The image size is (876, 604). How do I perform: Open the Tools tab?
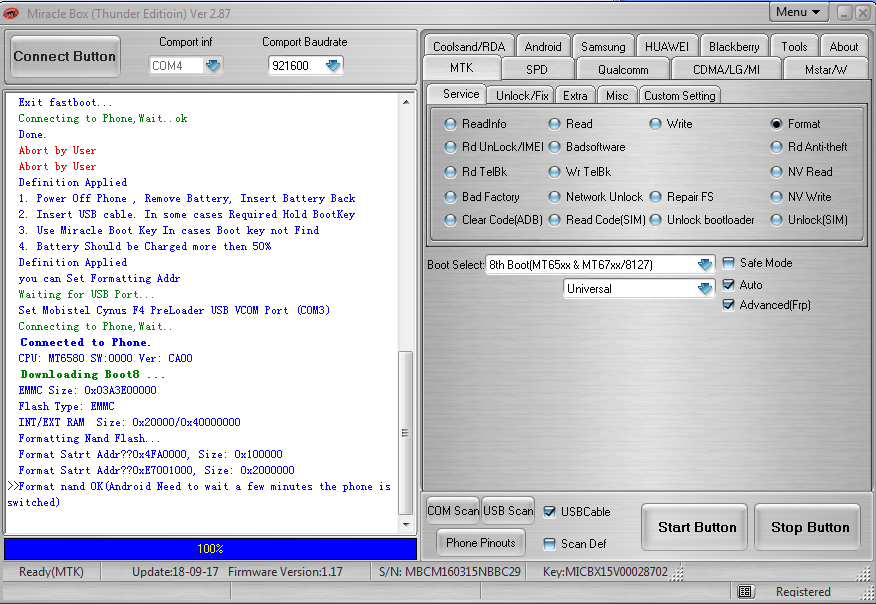(x=794, y=47)
